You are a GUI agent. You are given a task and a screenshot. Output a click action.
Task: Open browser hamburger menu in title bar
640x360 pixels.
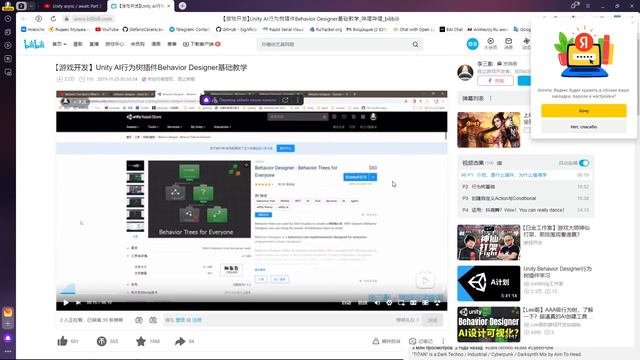(588, 6)
